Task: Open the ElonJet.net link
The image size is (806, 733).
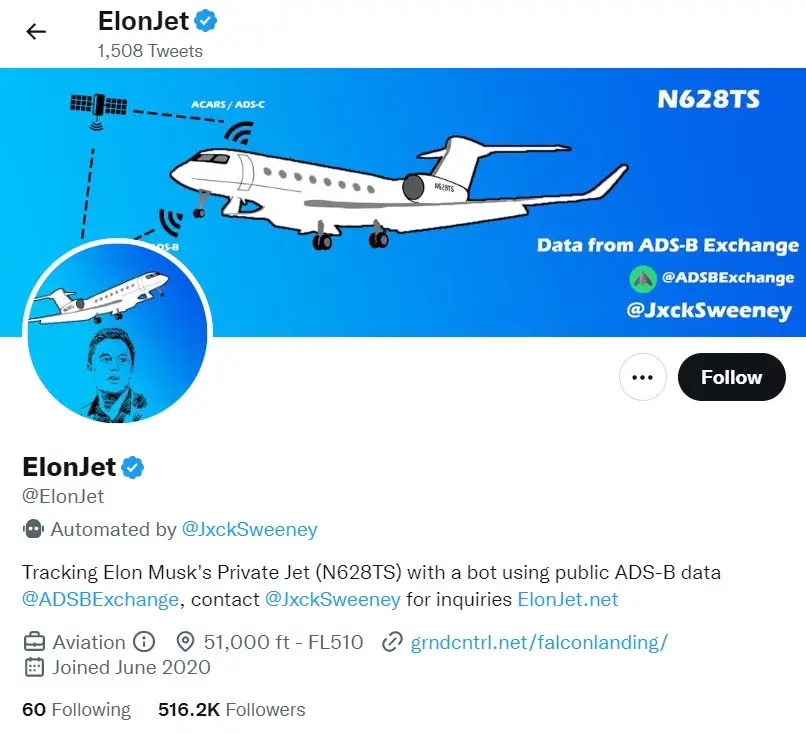Action: (x=567, y=600)
